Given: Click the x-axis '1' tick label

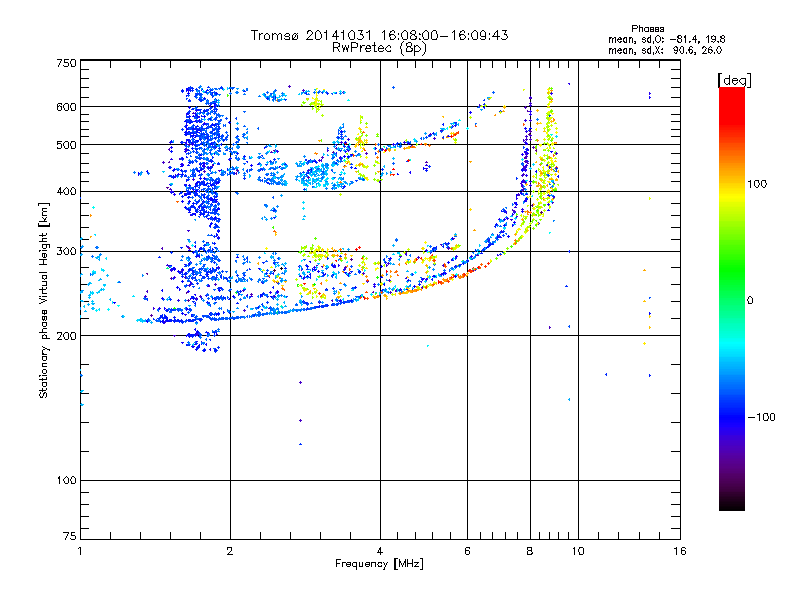Looking at the screenshot, I should pos(80,551).
